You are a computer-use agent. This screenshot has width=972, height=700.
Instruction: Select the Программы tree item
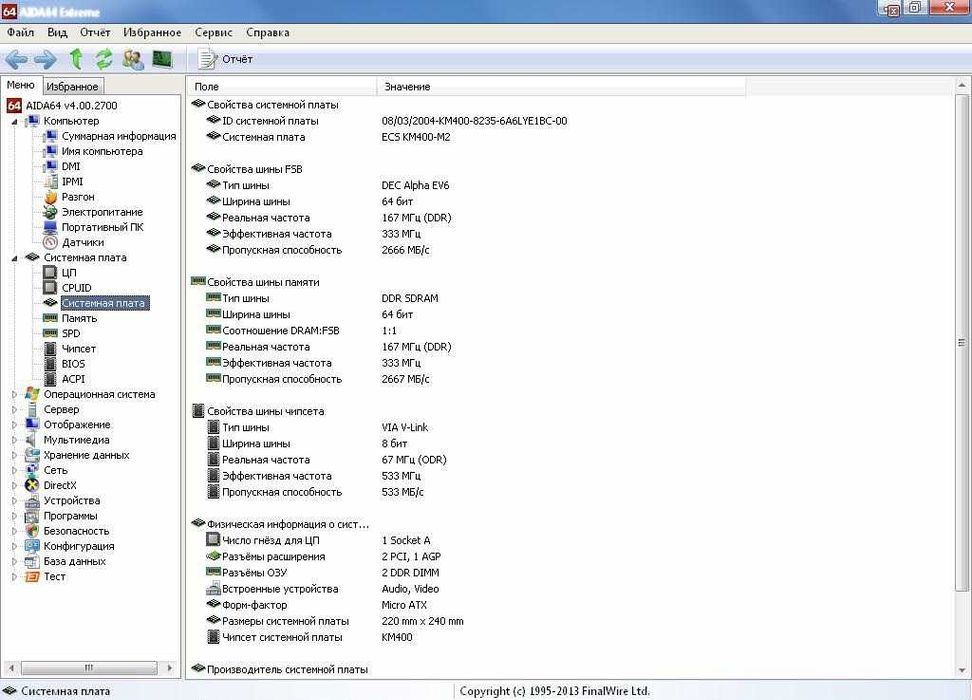pos(70,516)
